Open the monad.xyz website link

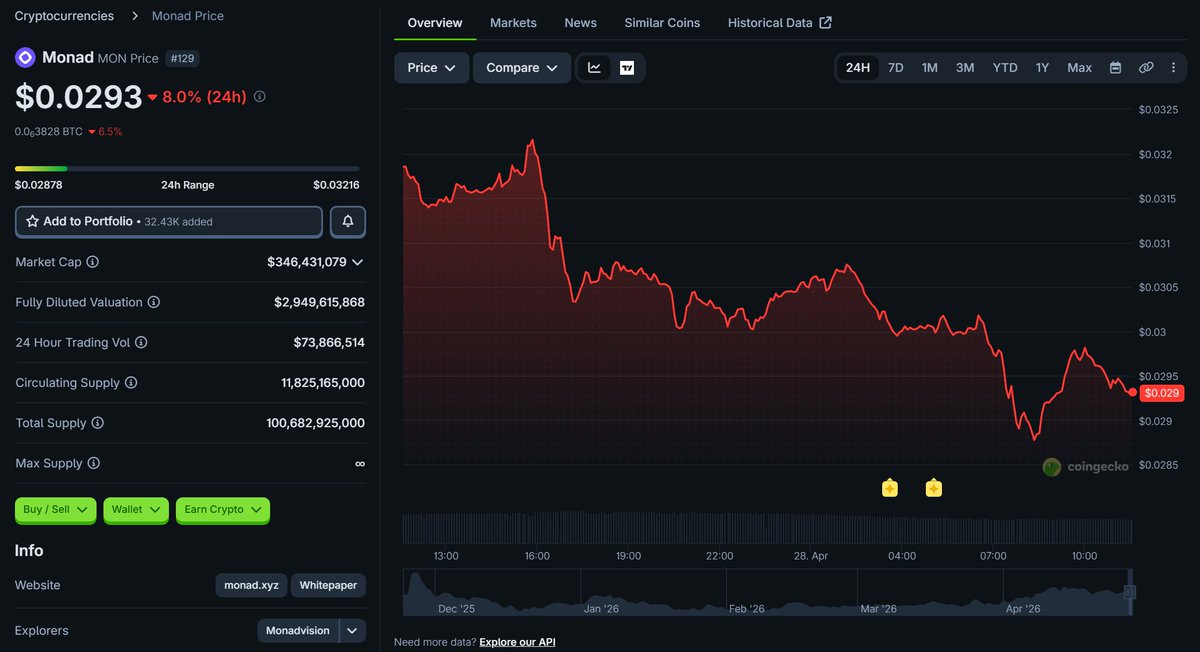point(252,585)
